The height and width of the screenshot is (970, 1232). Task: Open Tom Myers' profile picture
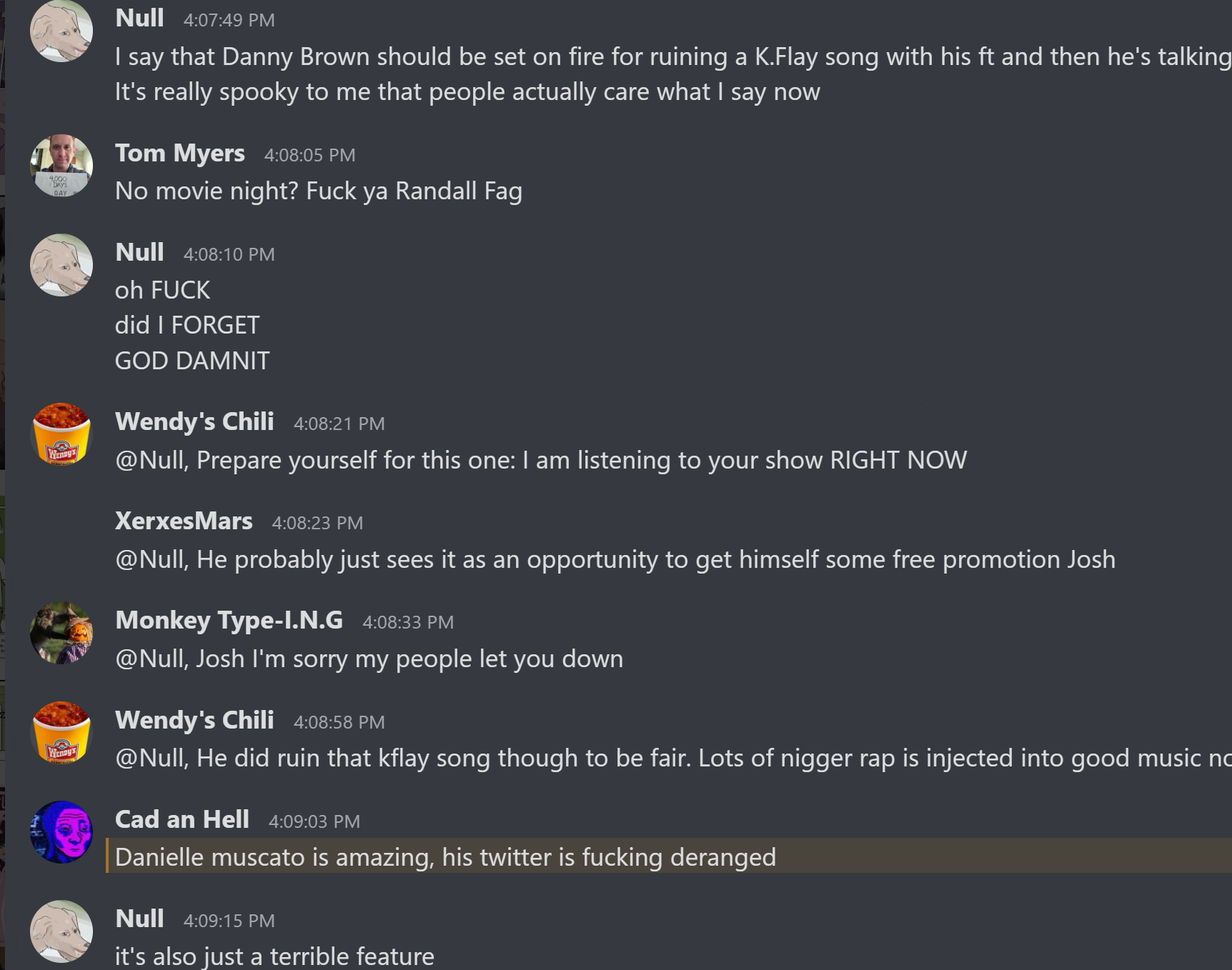click(61, 166)
